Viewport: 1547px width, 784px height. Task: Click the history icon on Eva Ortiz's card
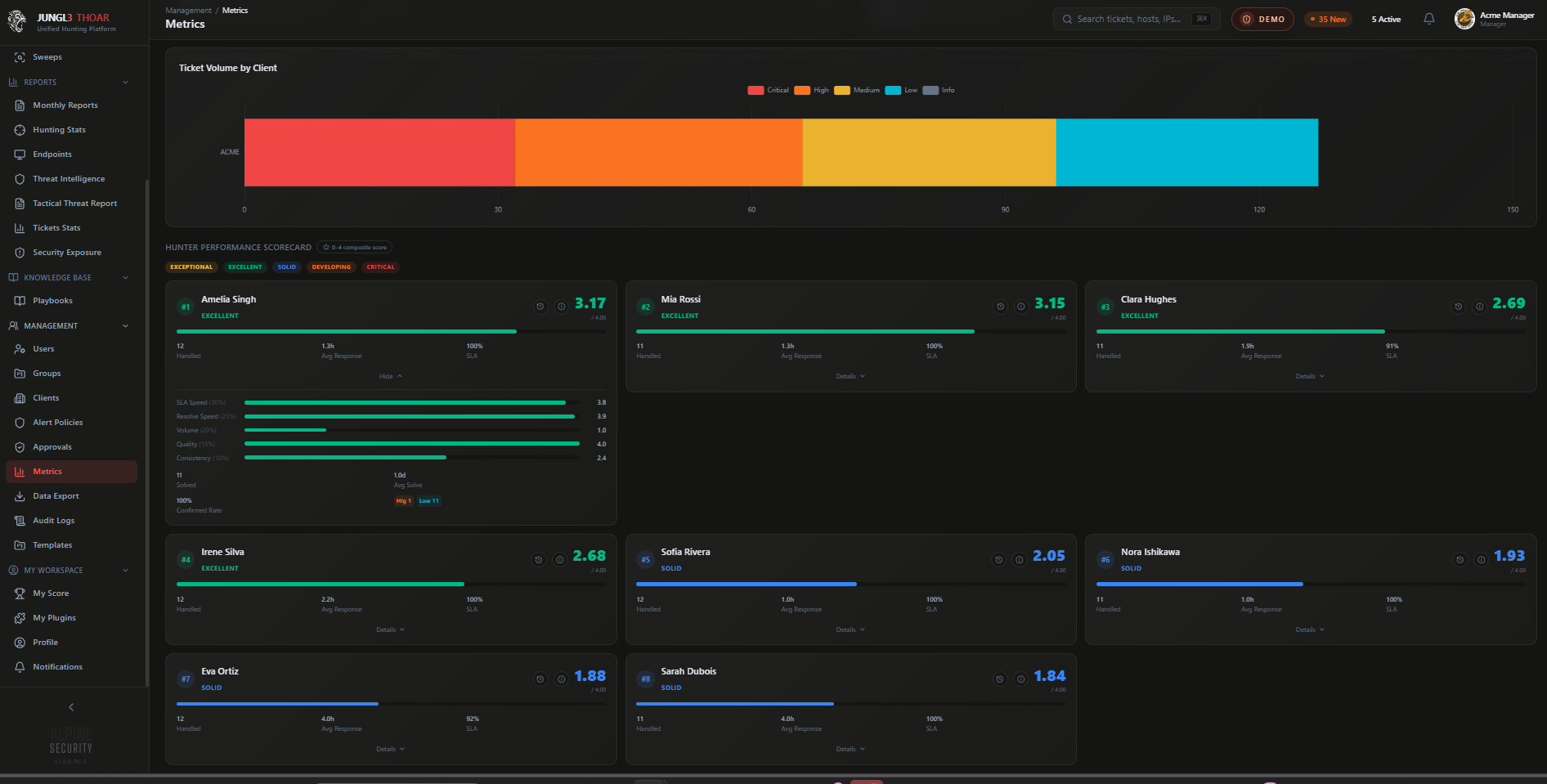click(x=540, y=679)
